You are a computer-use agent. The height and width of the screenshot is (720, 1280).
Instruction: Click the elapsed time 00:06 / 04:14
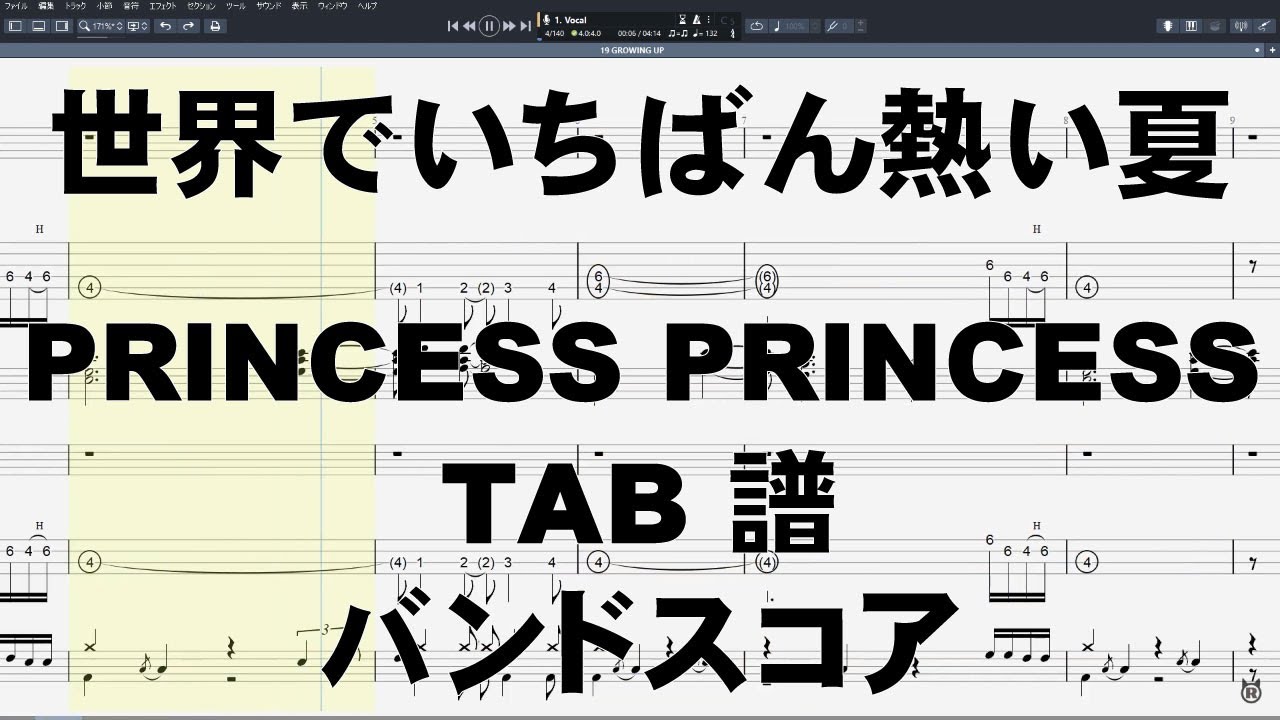click(641, 33)
